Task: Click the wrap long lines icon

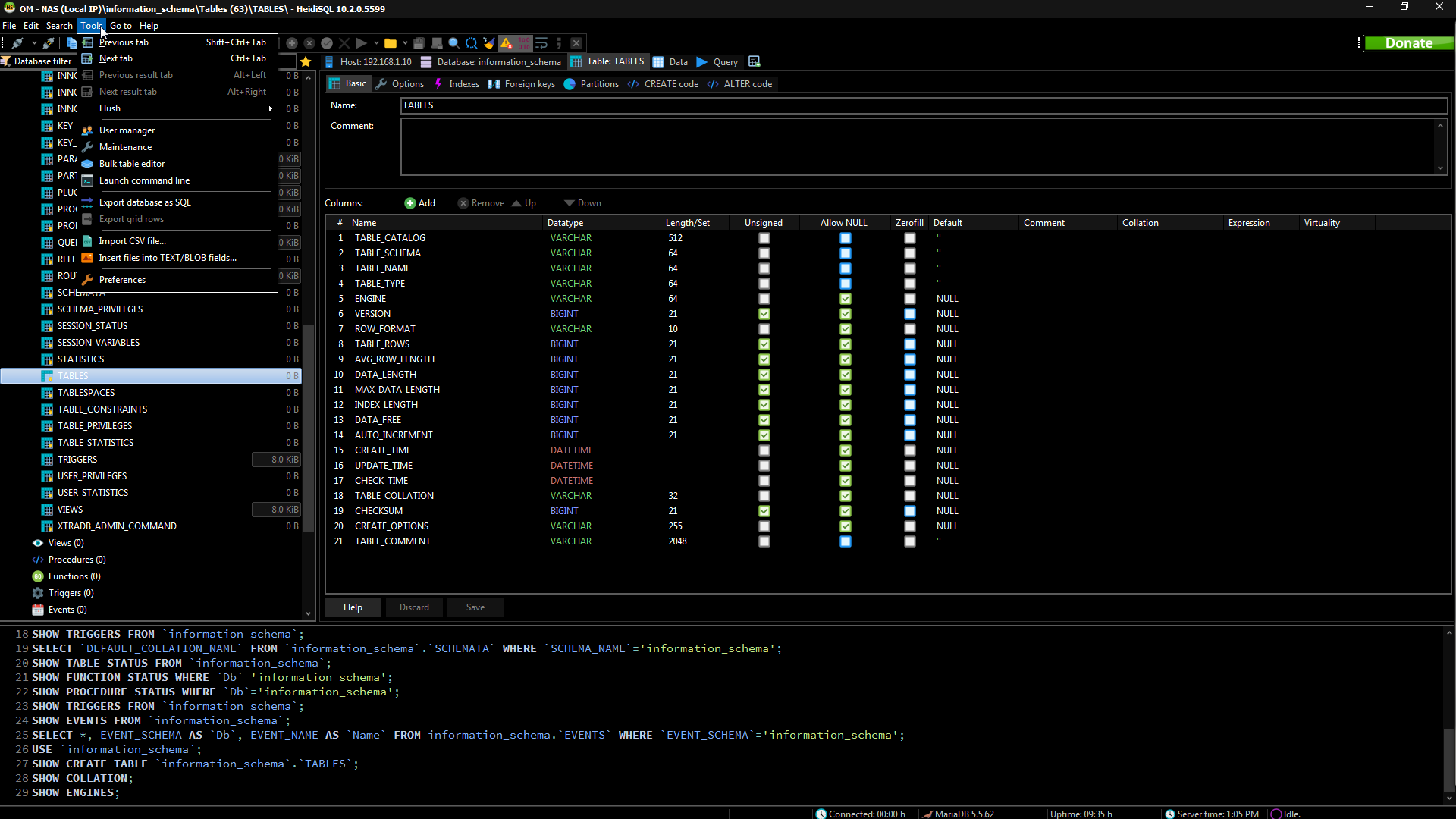Action: click(541, 43)
